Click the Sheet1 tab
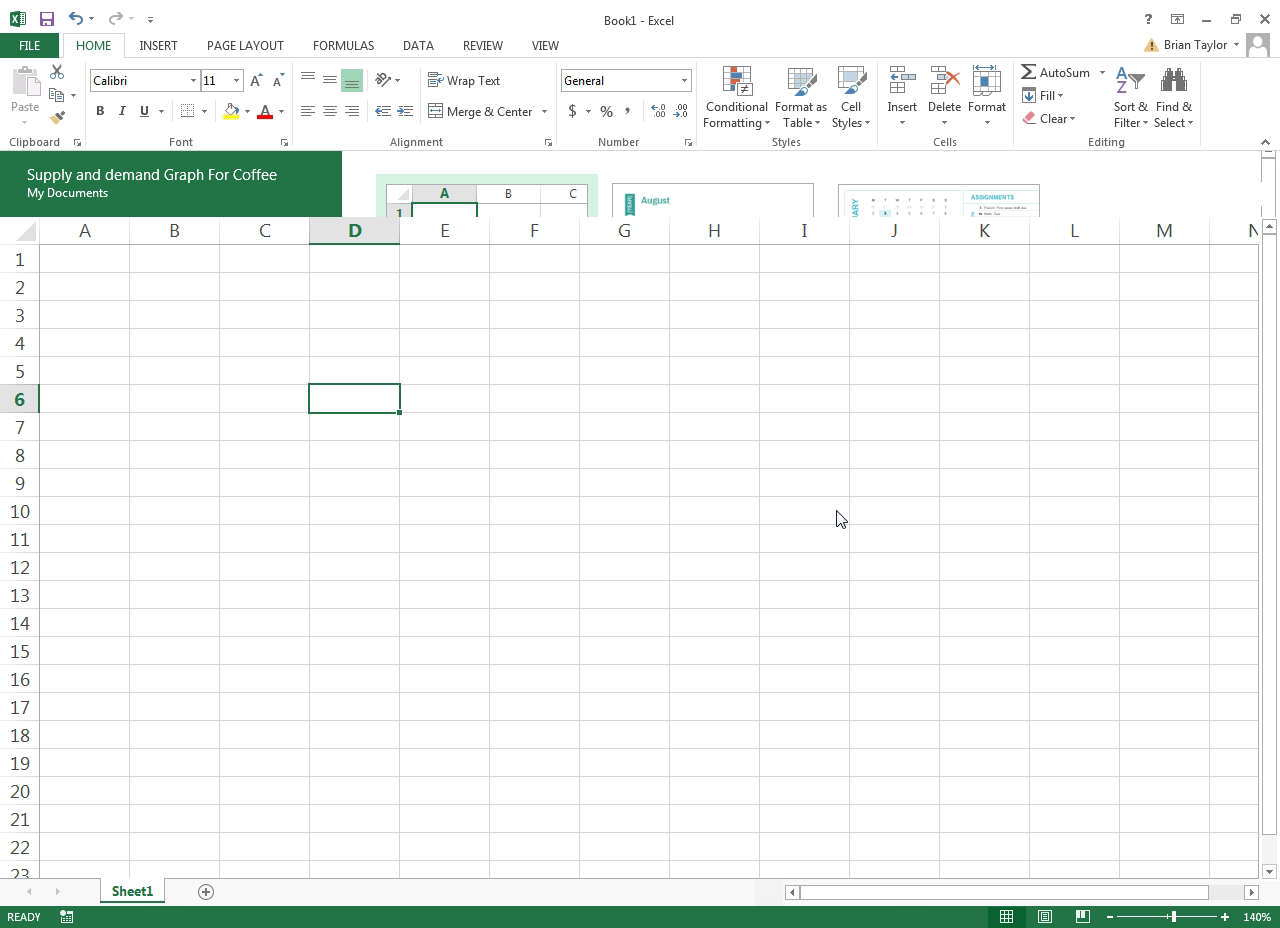 tap(132, 891)
